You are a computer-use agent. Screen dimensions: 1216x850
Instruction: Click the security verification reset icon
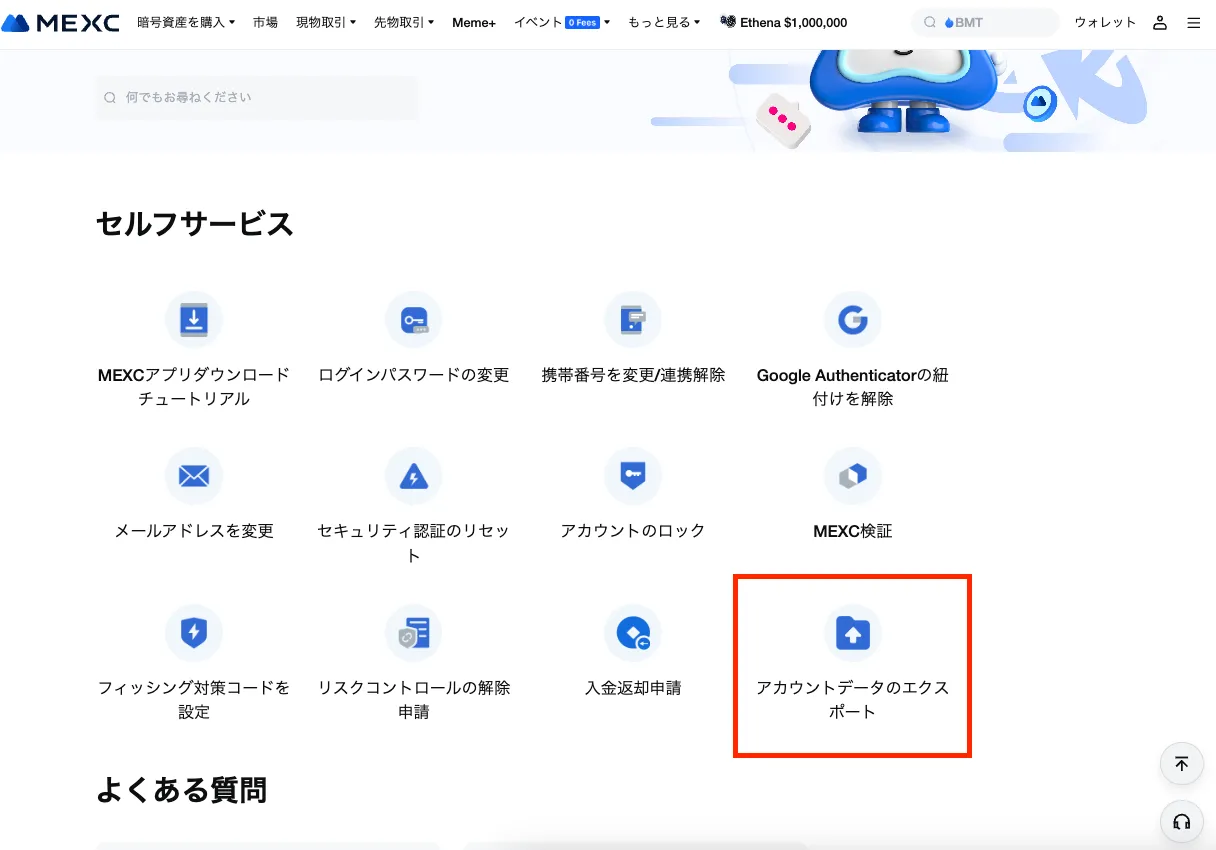(413, 476)
